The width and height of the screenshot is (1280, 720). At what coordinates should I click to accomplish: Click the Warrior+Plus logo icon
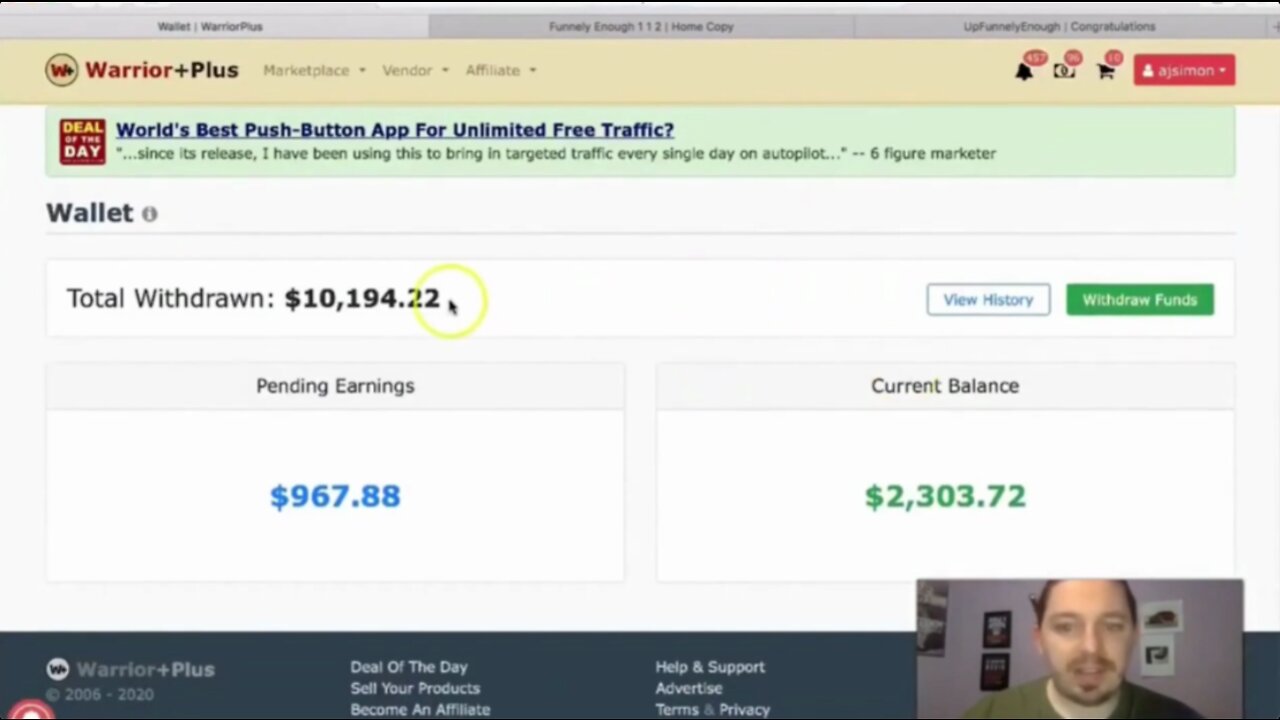62,70
